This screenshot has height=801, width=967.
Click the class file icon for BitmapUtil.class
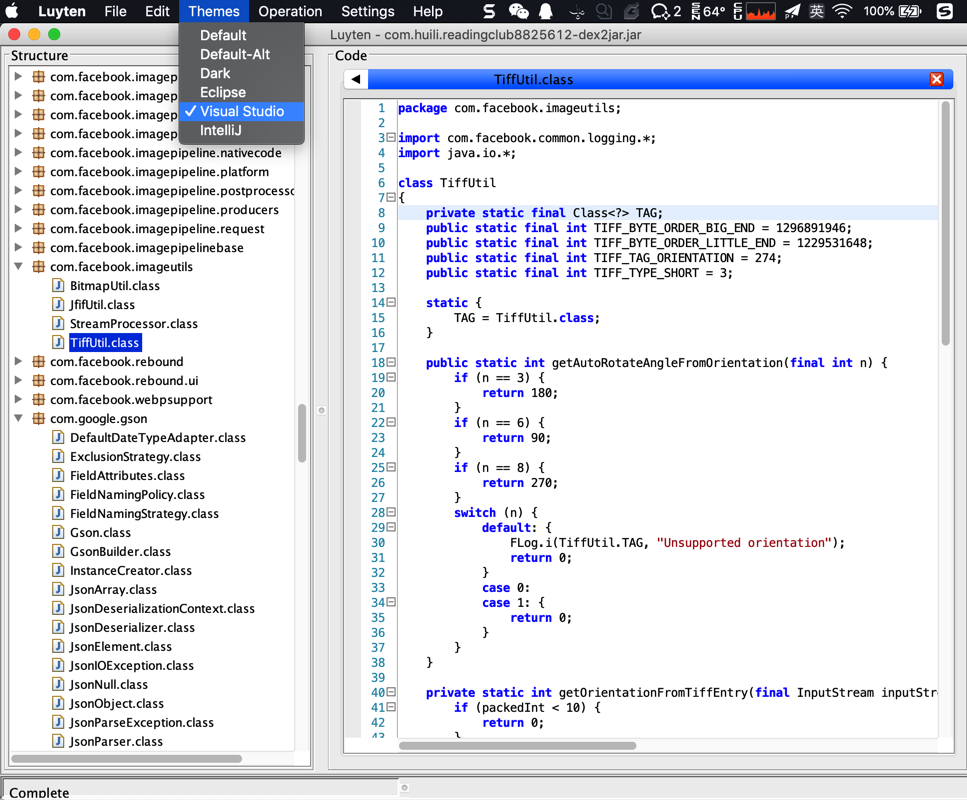click(58, 285)
